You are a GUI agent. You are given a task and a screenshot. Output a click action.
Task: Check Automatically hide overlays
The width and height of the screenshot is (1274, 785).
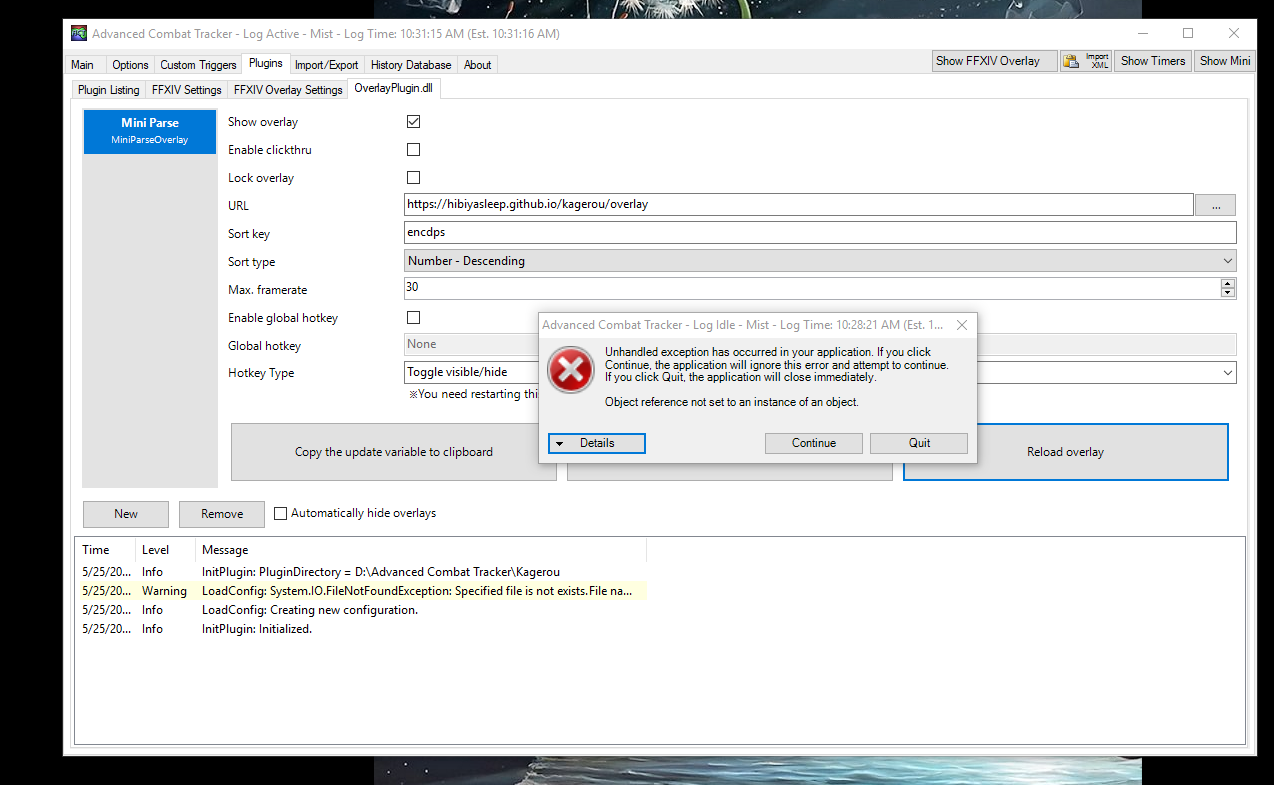click(280, 513)
